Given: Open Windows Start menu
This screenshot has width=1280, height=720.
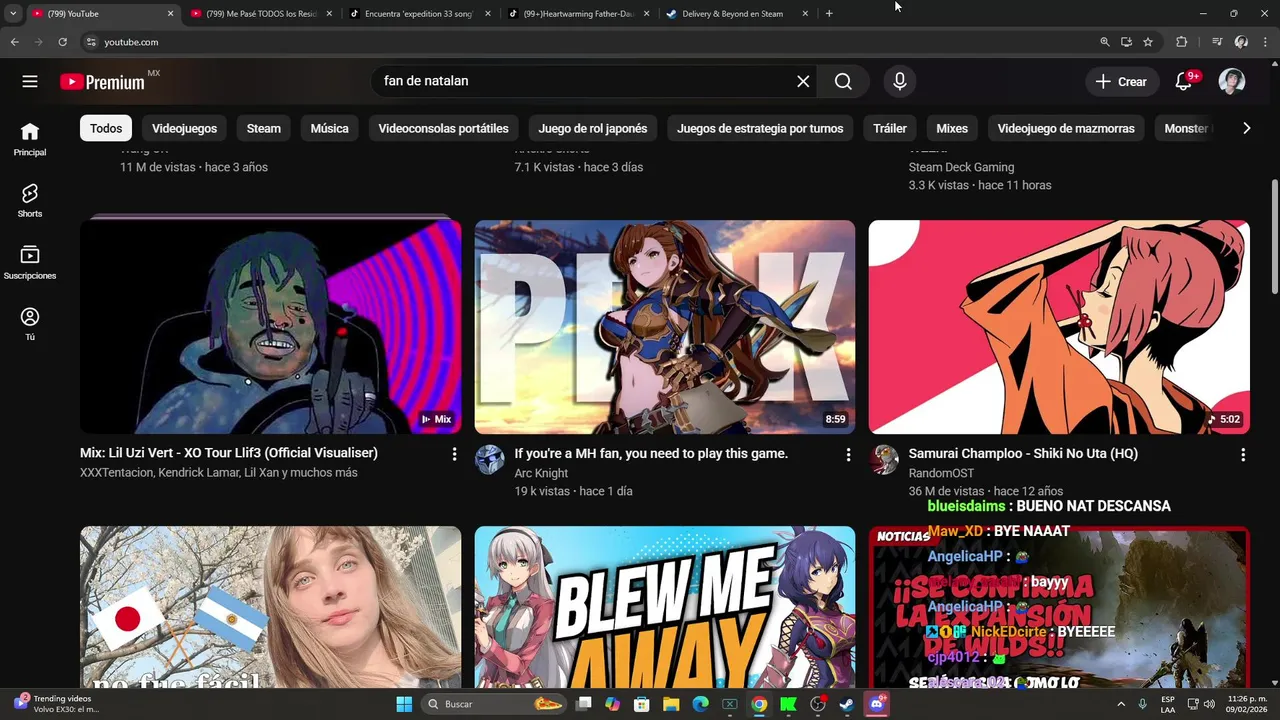Looking at the screenshot, I should (404, 704).
